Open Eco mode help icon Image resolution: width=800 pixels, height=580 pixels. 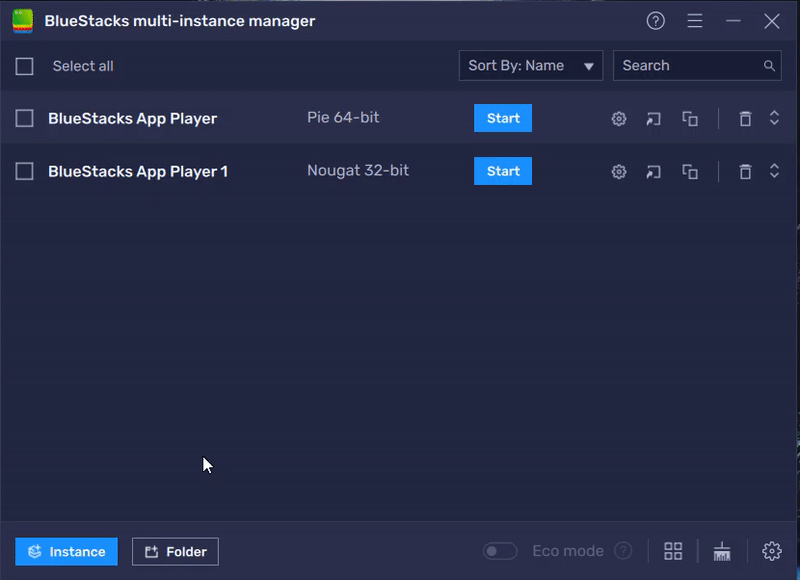[x=623, y=551]
